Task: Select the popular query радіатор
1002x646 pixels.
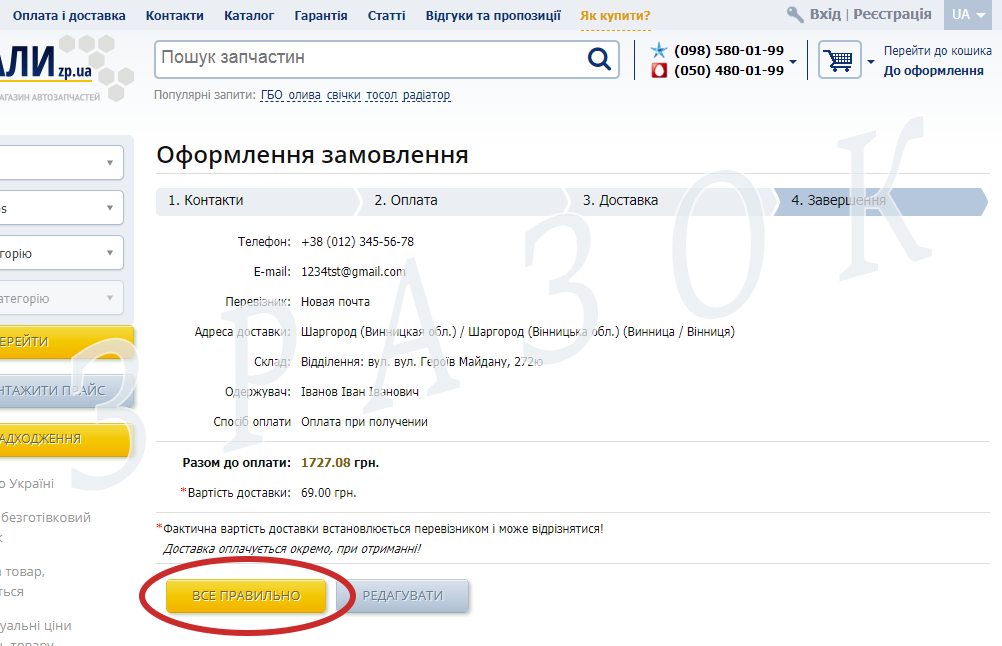Action: click(x=425, y=95)
